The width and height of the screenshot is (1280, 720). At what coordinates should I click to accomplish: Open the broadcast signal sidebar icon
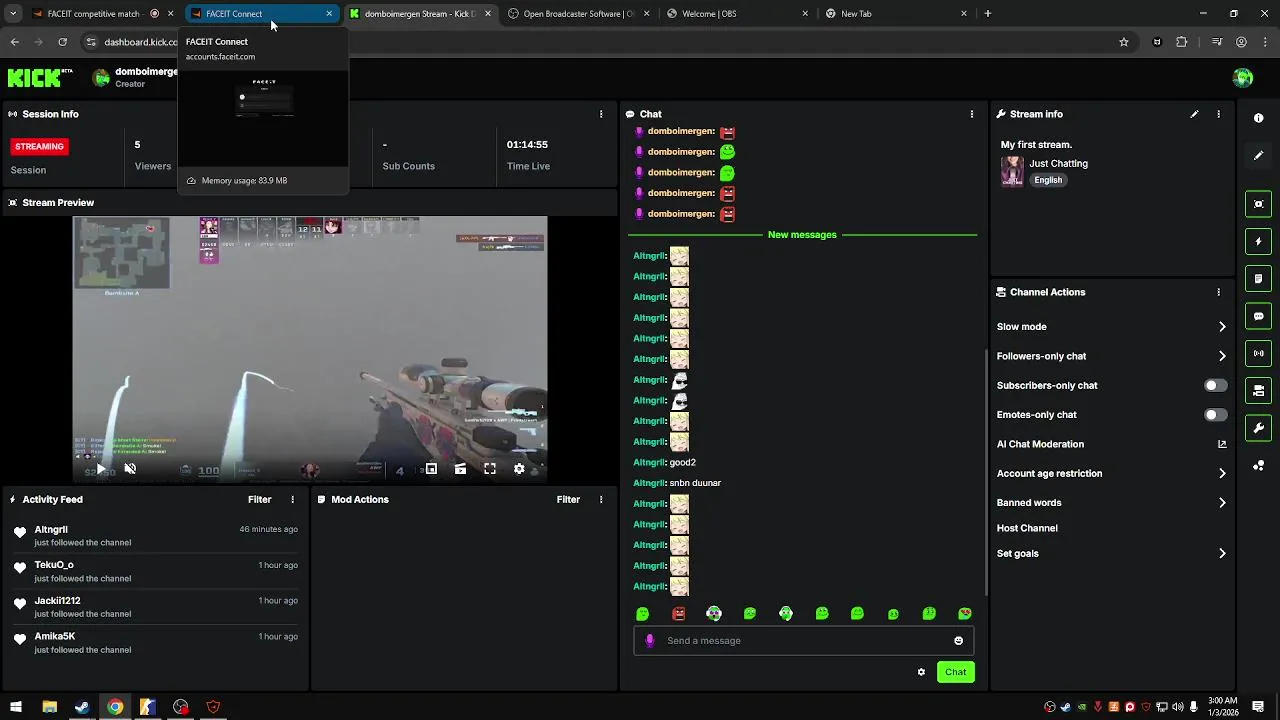(x=1258, y=353)
